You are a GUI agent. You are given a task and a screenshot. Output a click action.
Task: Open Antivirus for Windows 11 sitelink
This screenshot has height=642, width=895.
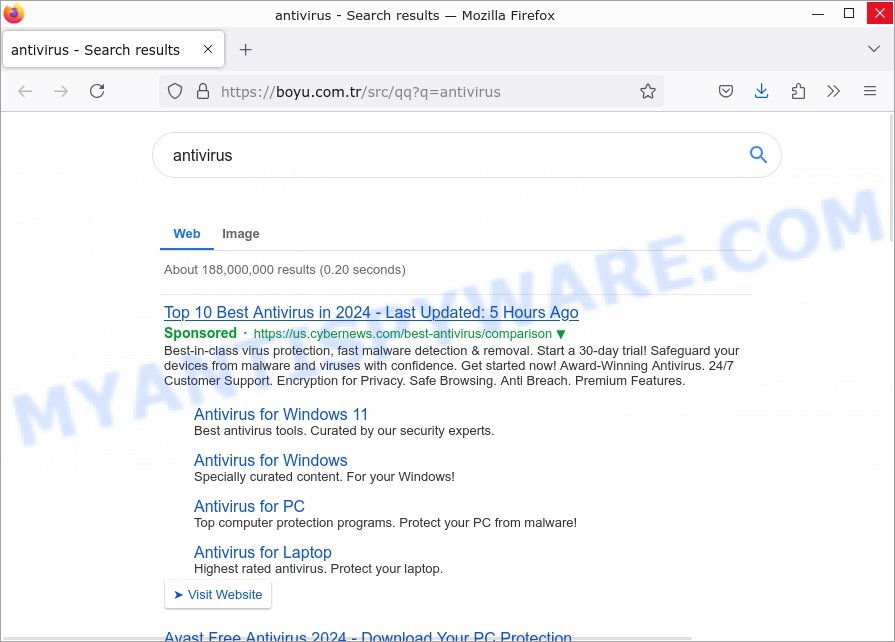pos(281,414)
